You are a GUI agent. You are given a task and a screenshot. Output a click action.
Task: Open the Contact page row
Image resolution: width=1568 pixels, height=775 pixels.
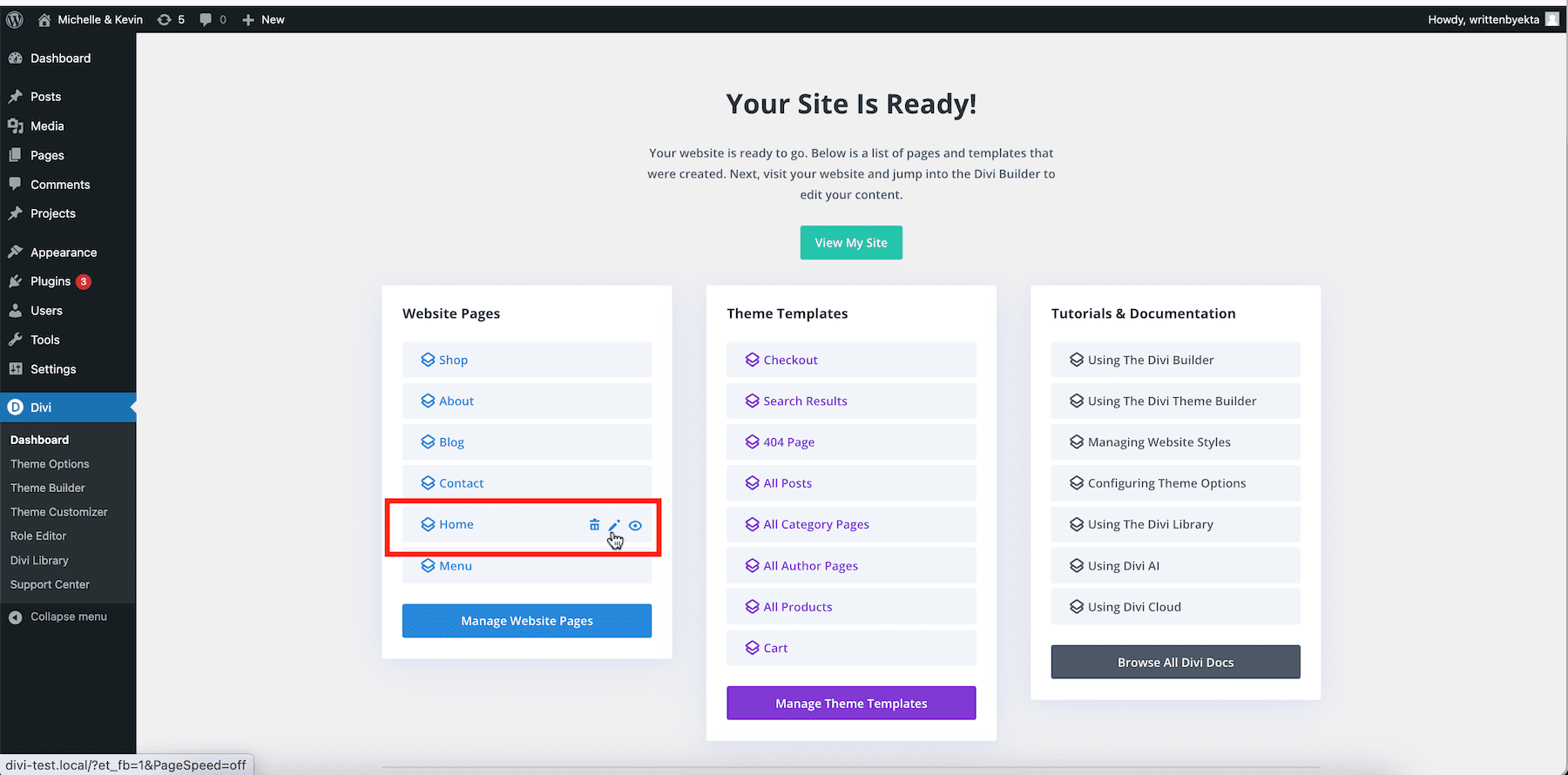(x=527, y=482)
